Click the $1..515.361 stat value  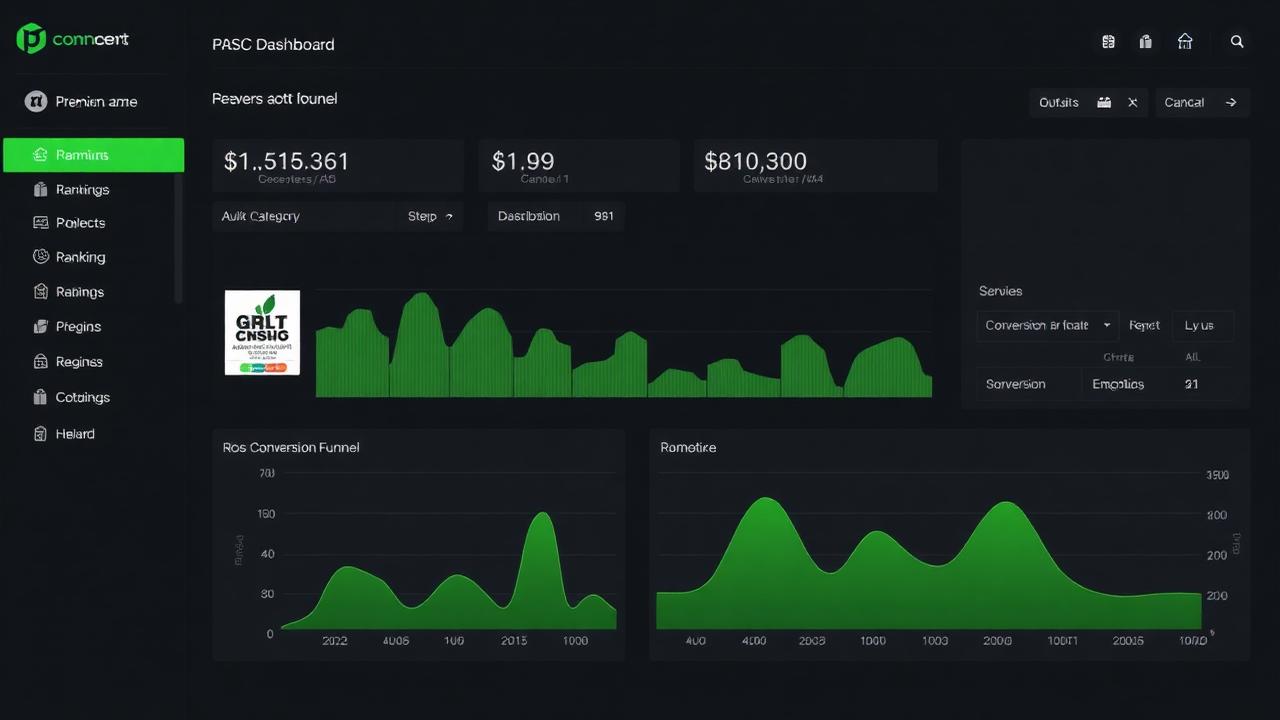pos(286,161)
